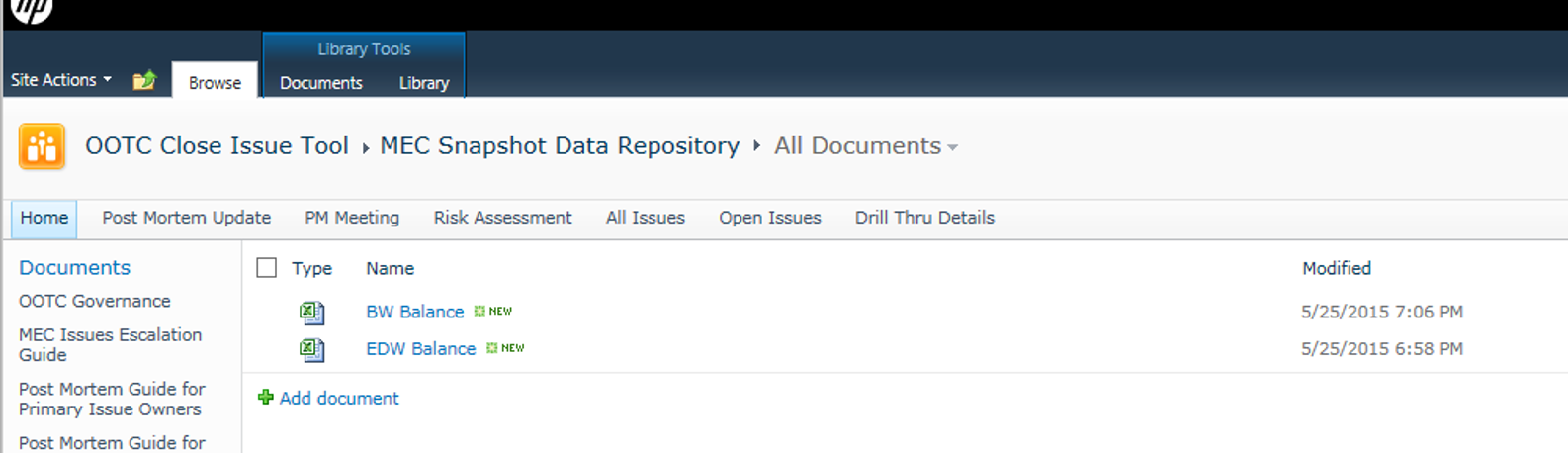1568x453 pixels.
Task: Open the EDW Balance document
Action: click(420, 349)
